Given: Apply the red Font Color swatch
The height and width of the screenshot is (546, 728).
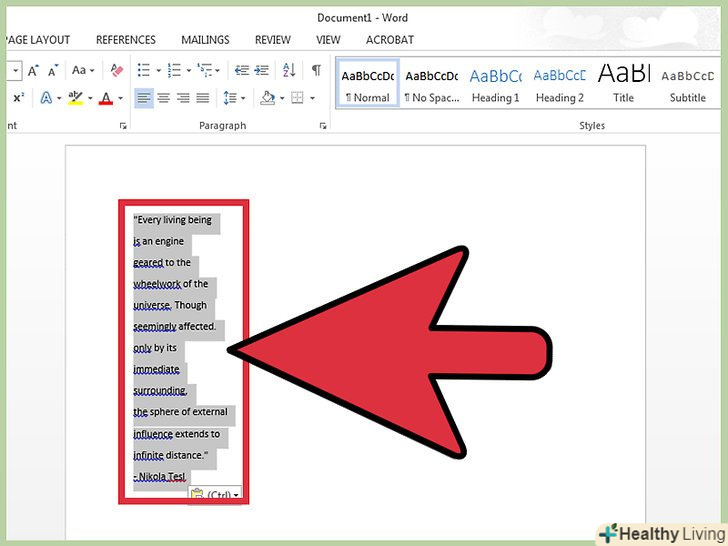Looking at the screenshot, I should [x=105, y=98].
